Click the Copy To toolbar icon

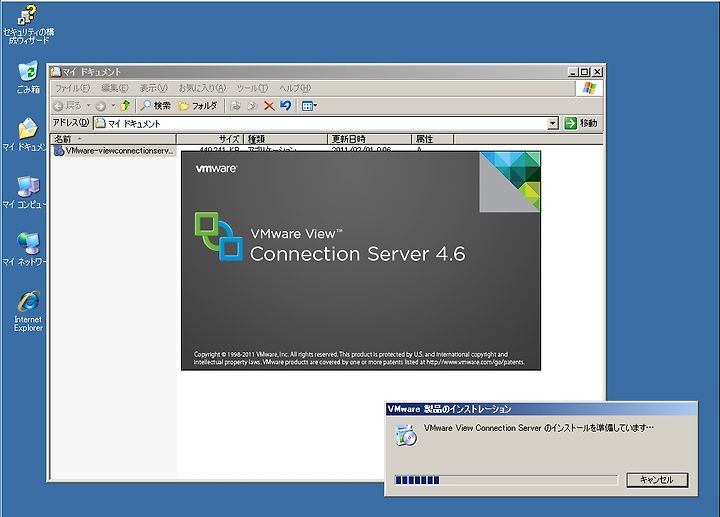click(252, 106)
